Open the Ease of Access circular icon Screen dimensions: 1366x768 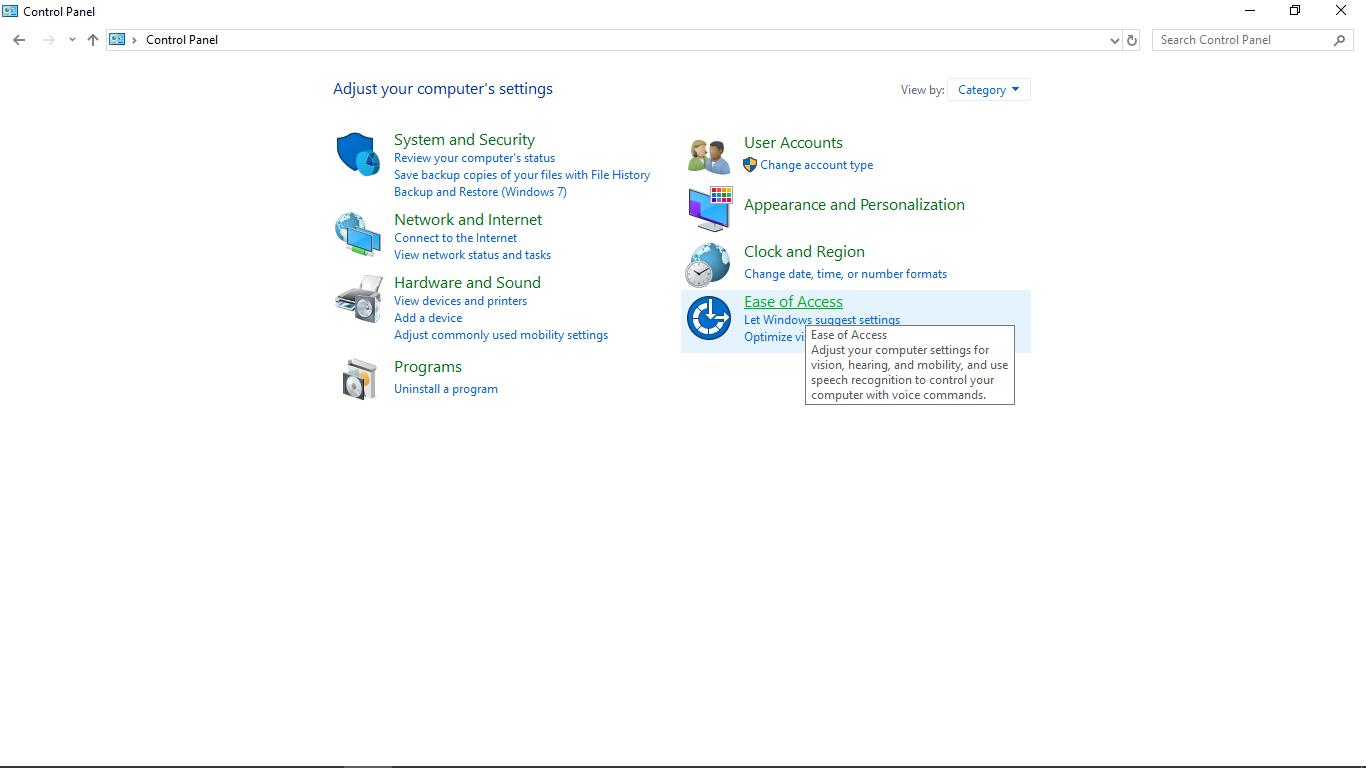click(709, 318)
